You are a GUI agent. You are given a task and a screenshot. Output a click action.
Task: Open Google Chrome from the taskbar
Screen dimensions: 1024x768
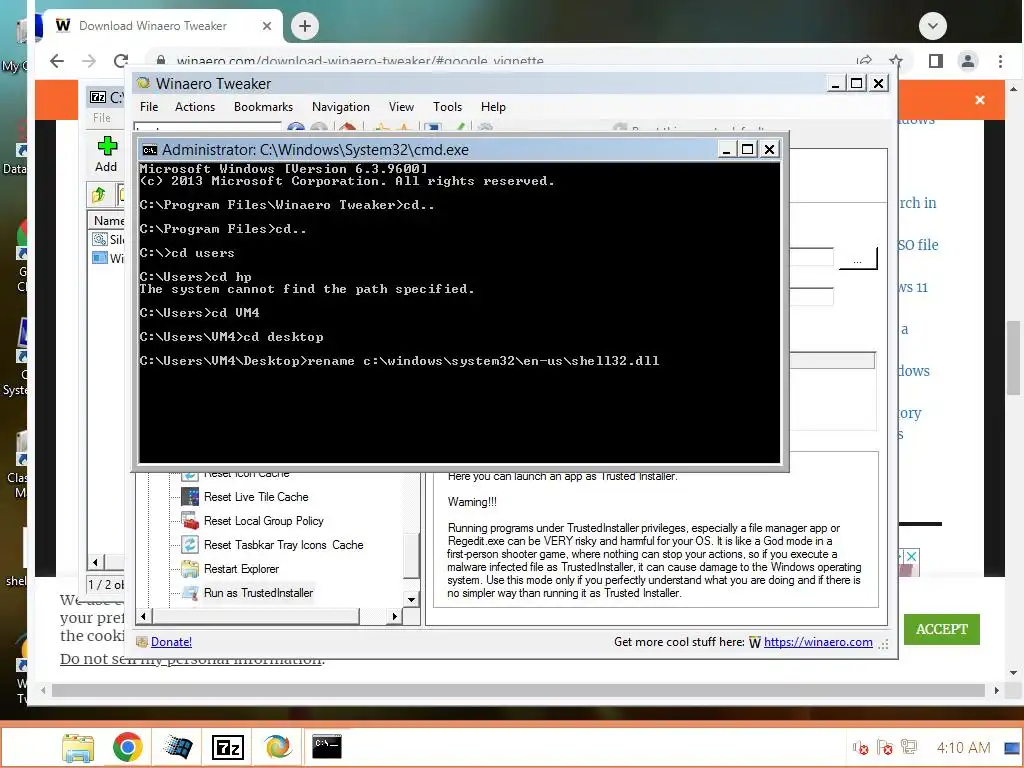(x=127, y=746)
